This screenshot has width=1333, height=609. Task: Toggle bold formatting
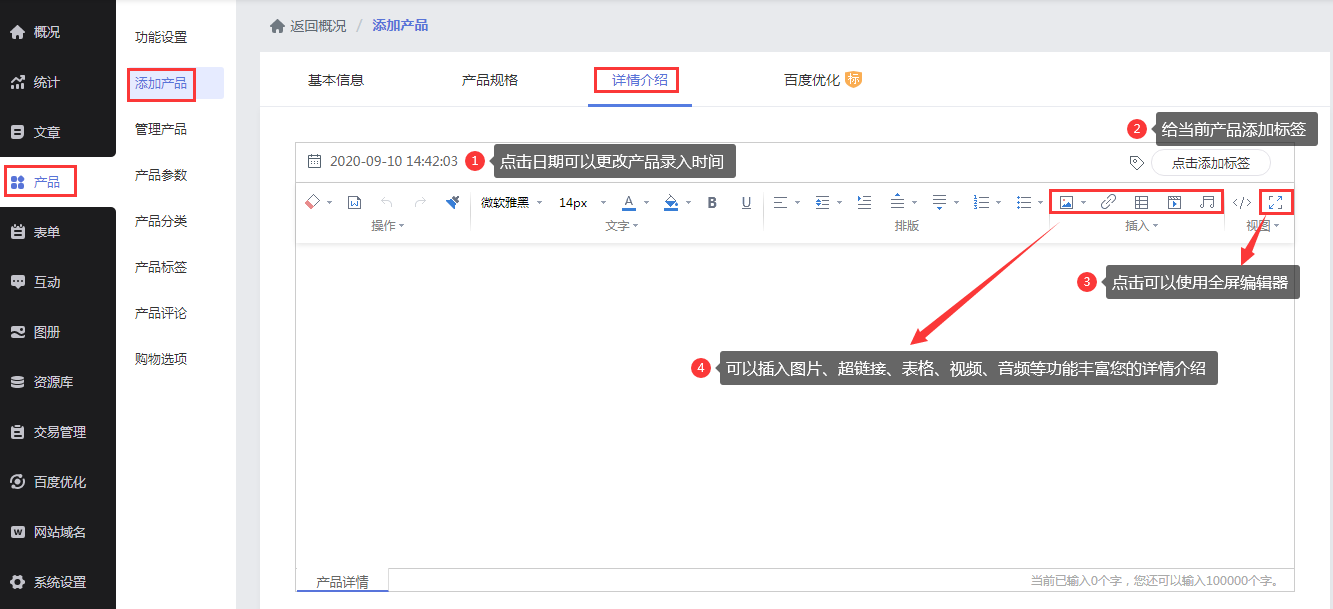pos(712,202)
